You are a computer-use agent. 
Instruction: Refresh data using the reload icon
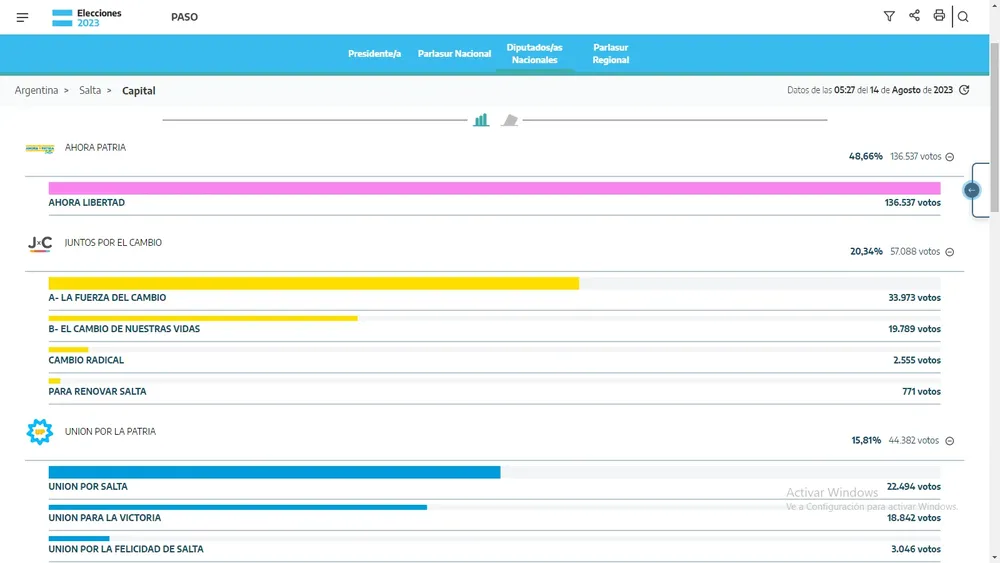pyautogui.click(x=964, y=90)
